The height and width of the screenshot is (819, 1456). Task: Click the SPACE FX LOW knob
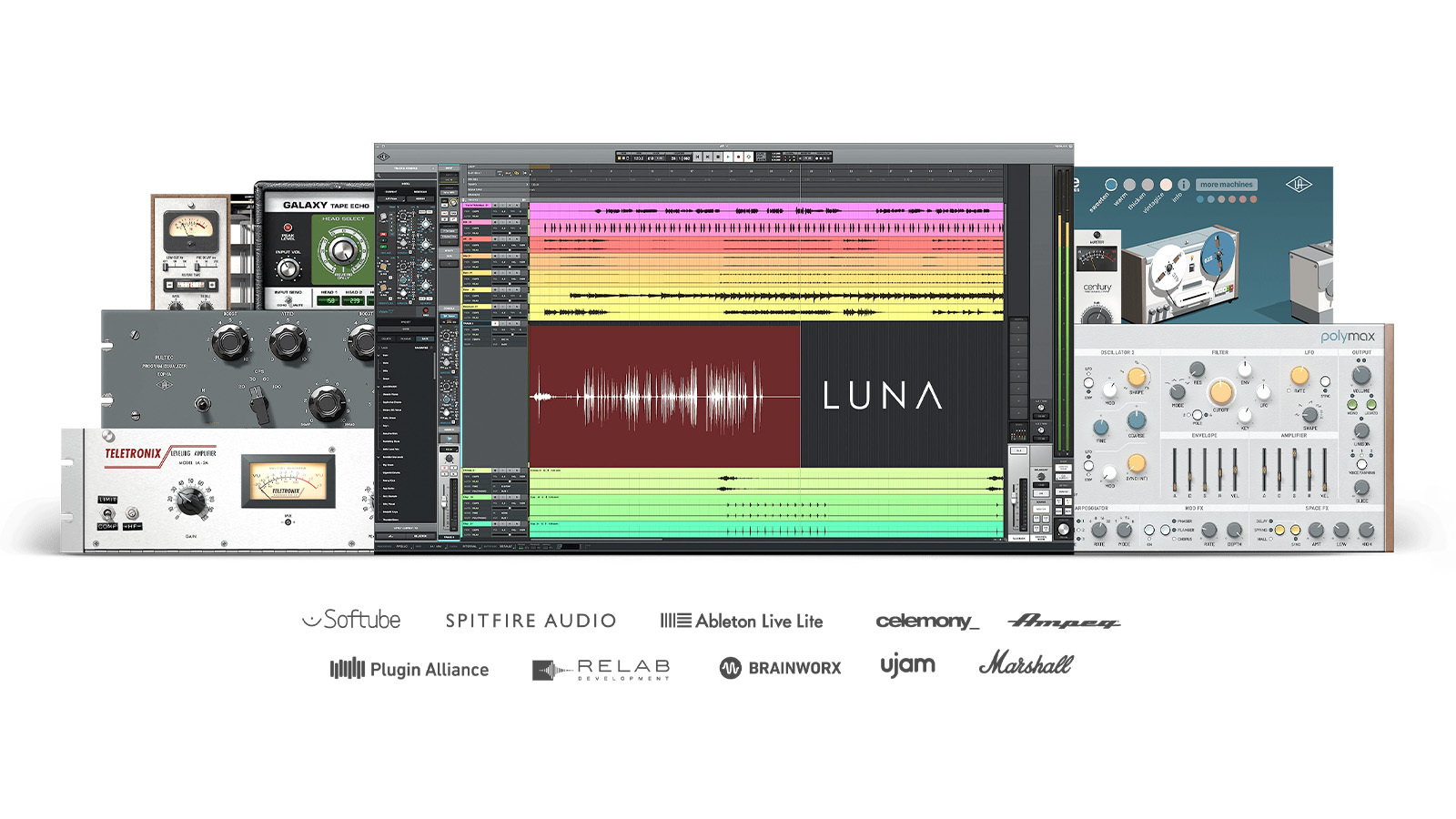click(1340, 530)
